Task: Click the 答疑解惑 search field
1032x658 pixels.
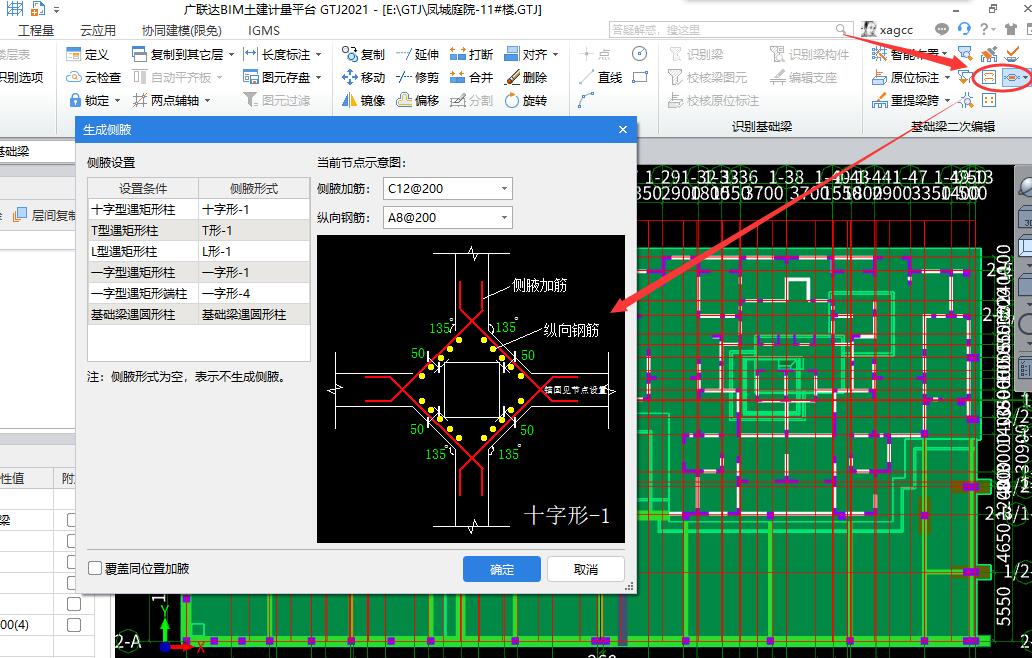Action: point(723,30)
